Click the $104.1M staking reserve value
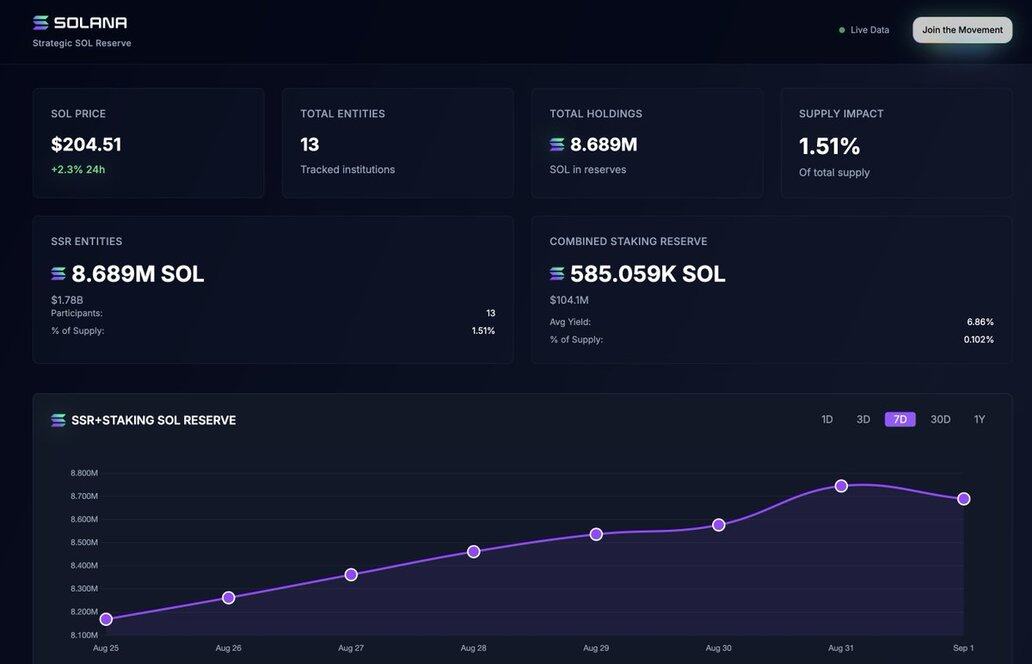Screen dimensions: 1032x664 (x=569, y=300)
